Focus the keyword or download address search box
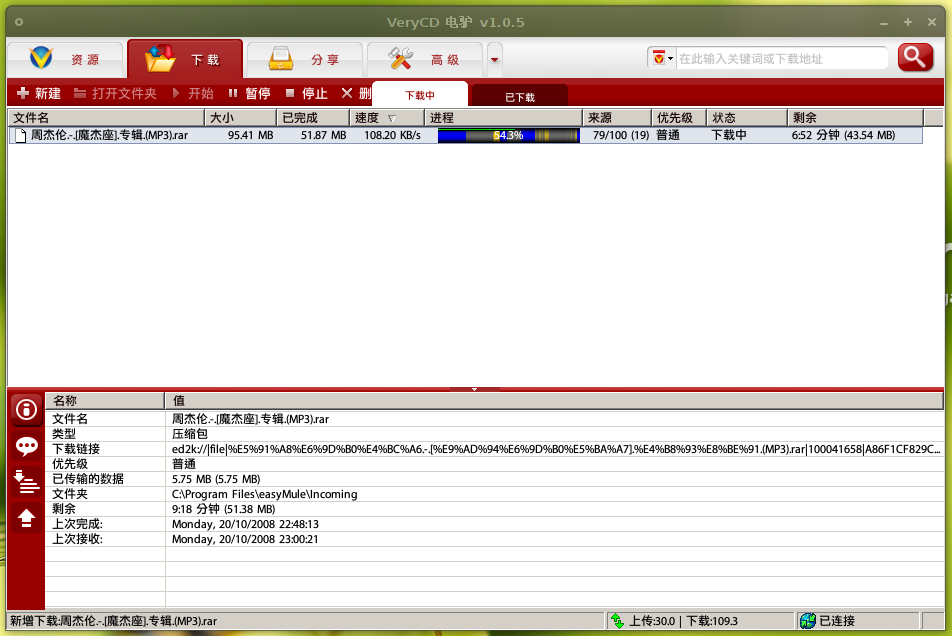Screen dimensions: 952x636 [x=781, y=58]
